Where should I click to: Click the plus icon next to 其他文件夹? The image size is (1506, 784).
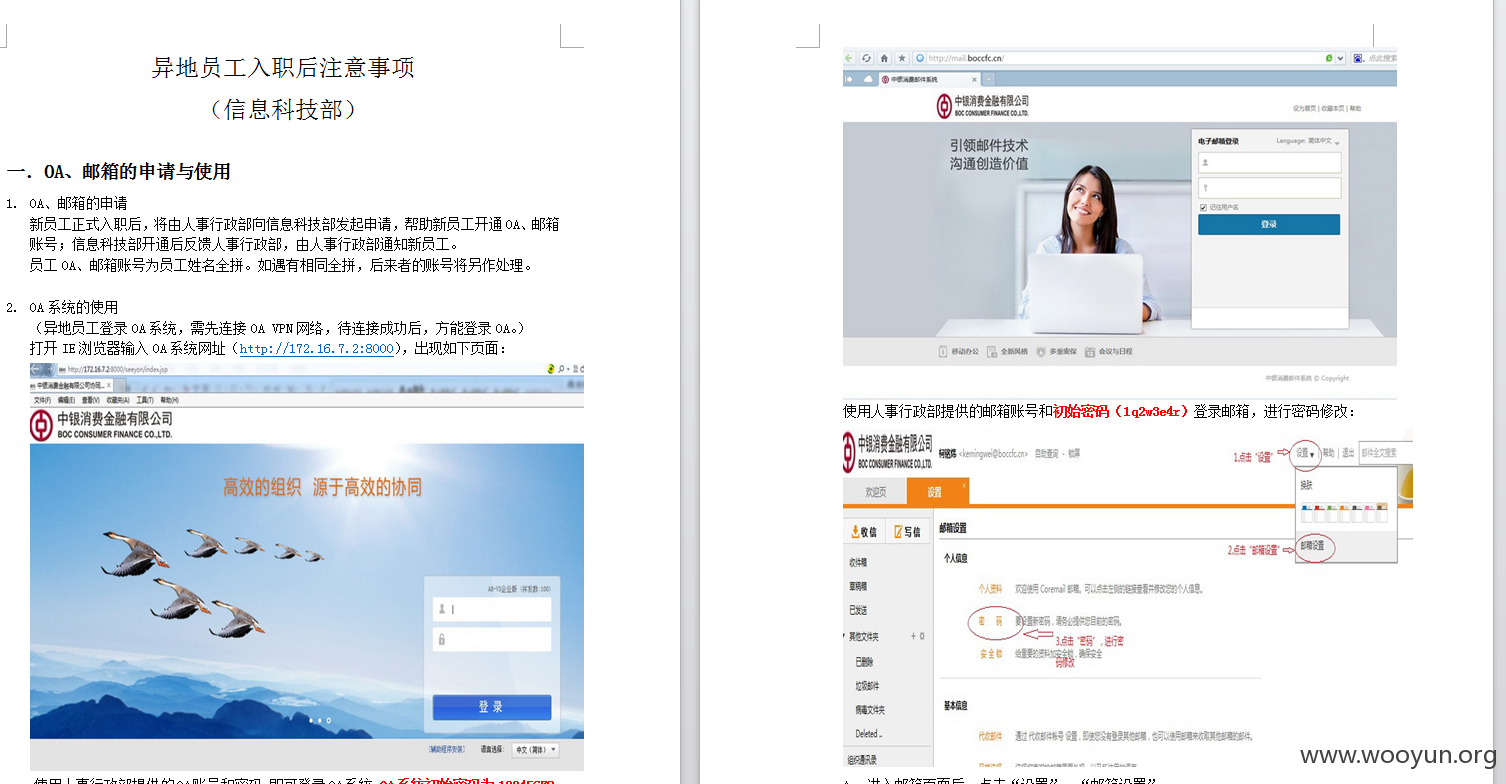pos(913,636)
